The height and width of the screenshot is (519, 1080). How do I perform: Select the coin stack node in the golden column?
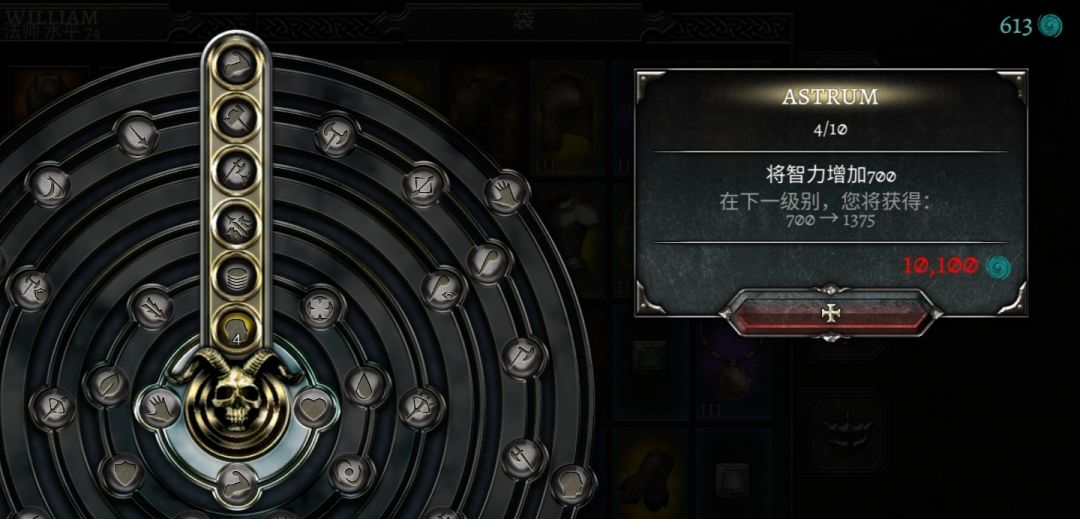[237, 276]
